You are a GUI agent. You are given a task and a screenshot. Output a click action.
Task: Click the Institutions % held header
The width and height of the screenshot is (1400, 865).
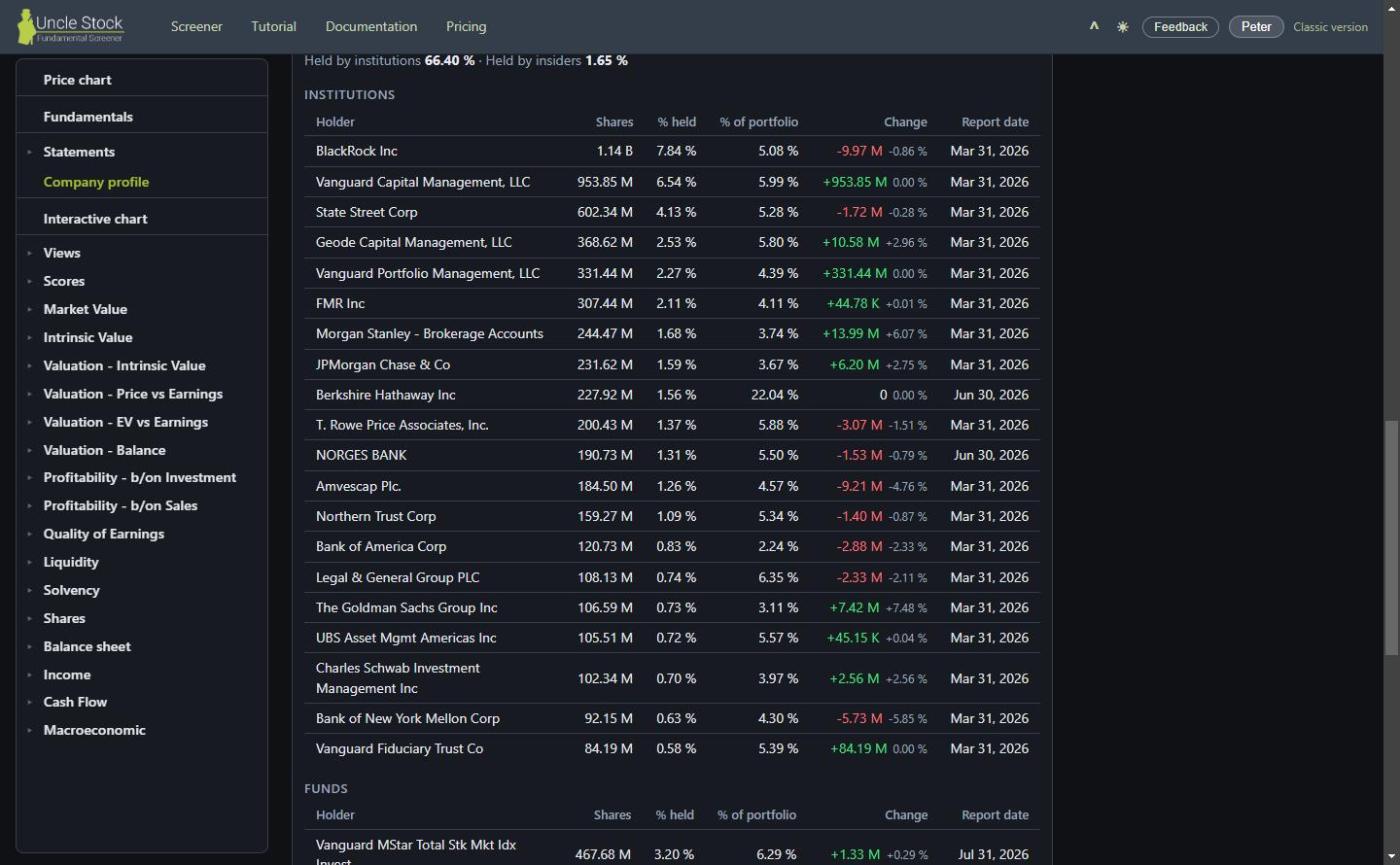tap(676, 122)
